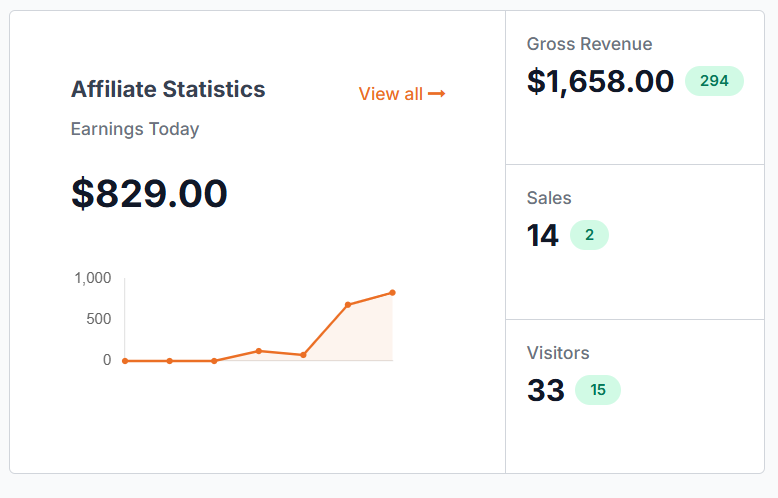Select the $829.00 earnings amount
Screen dimensions: 778x498
click(149, 193)
